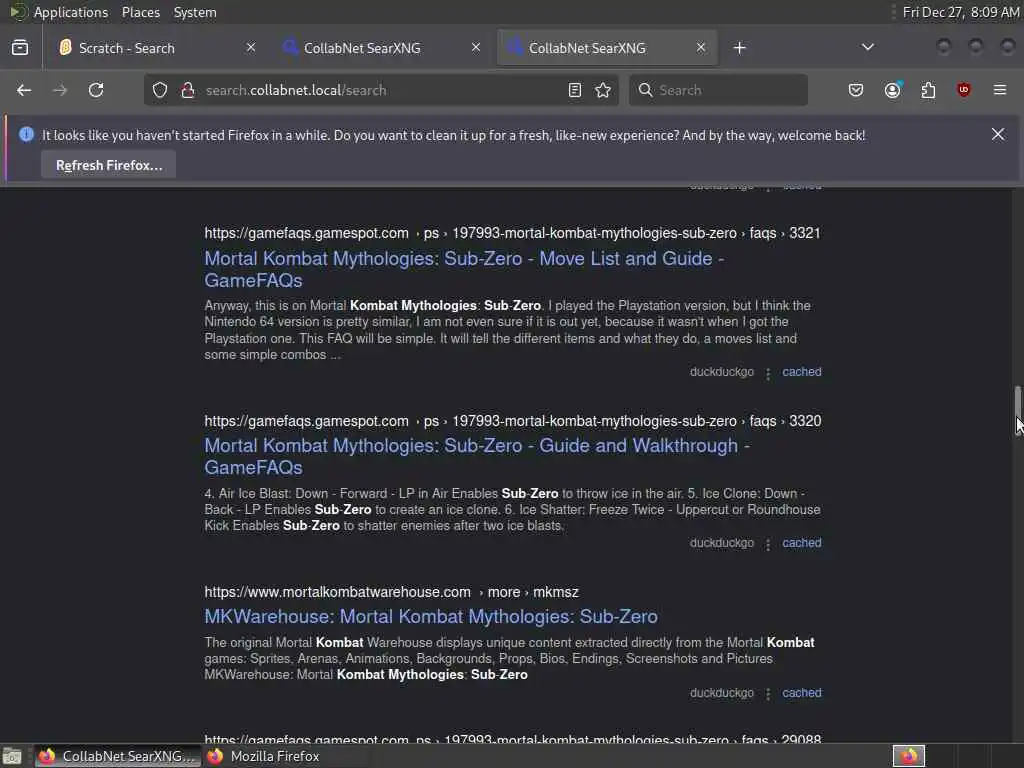Click the URL address bar
Image resolution: width=1024 pixels, height=768 pixels.
click(382, 90)
